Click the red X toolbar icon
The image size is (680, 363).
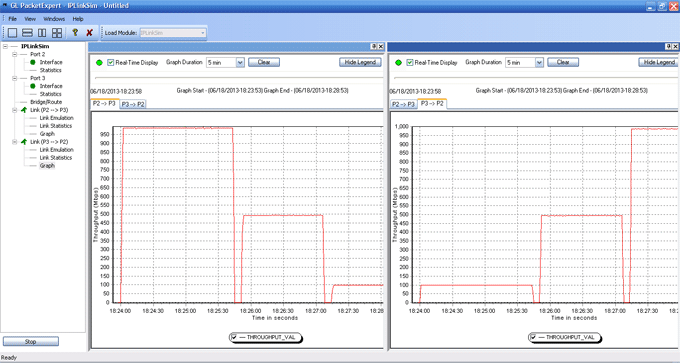pos(89,33)
